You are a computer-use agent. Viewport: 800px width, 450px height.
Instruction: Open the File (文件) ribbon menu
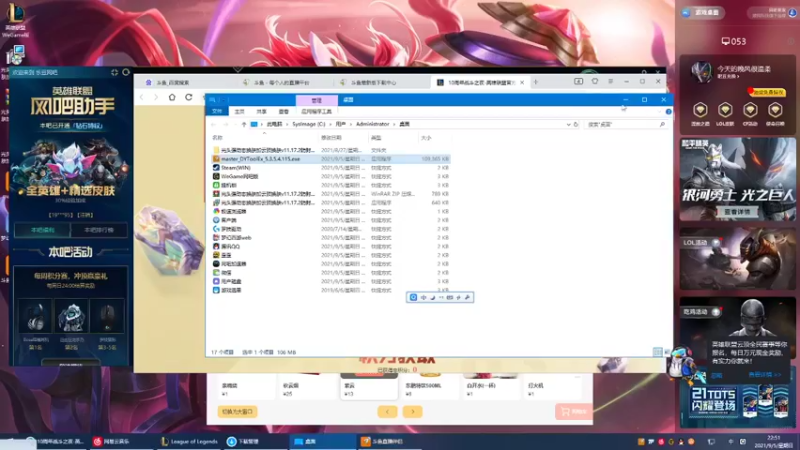pyautogui.click(x=217, y=111)
